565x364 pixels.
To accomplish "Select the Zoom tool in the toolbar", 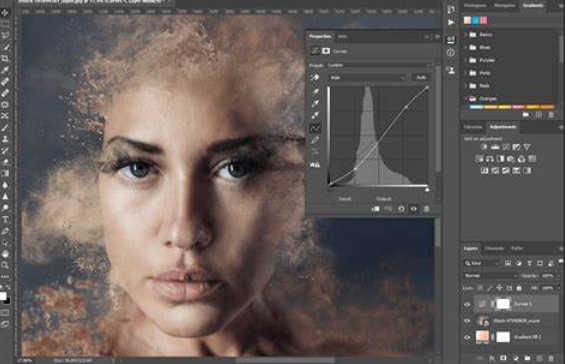I will click(5, 266).
